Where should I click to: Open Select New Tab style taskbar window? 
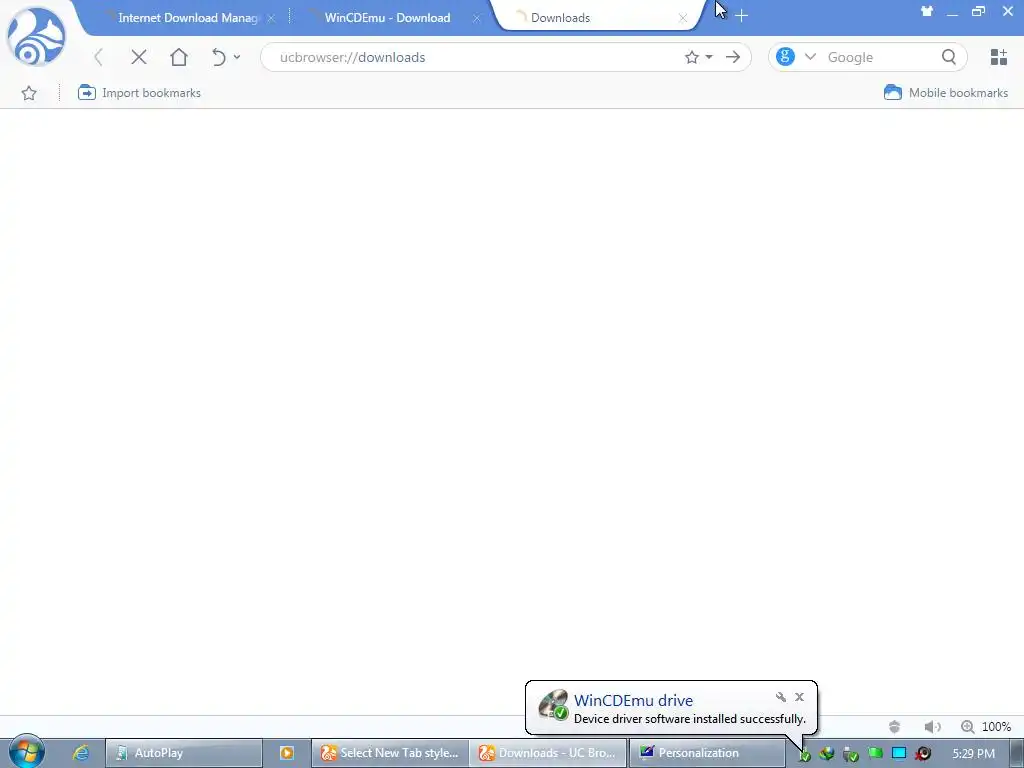(x=390, y=753)
